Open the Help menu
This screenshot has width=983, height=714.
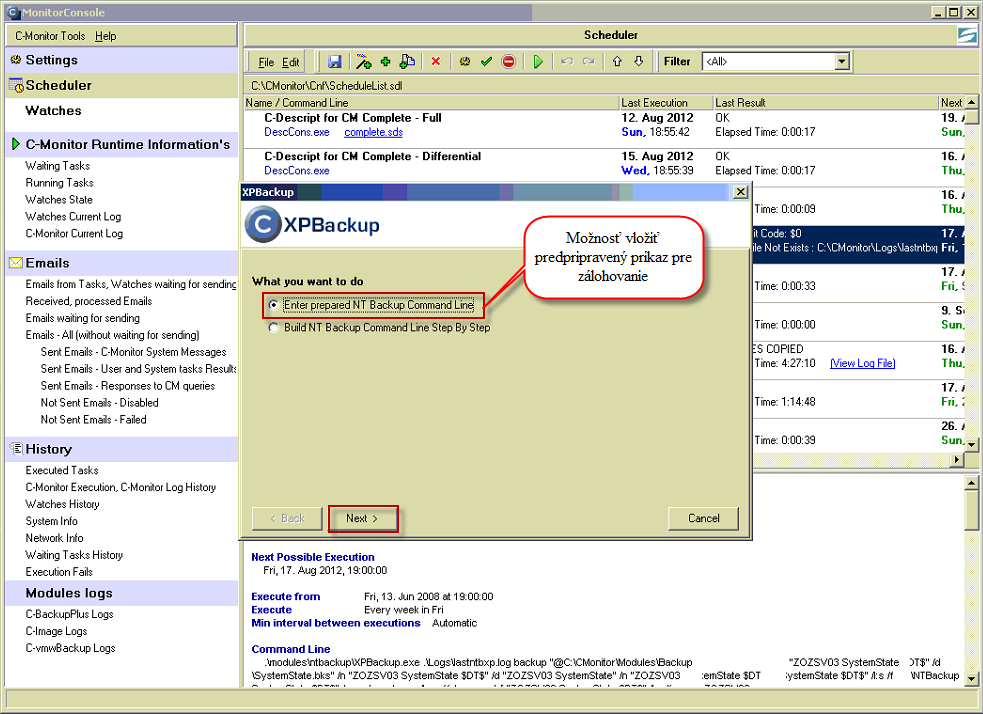pos(105,36)
